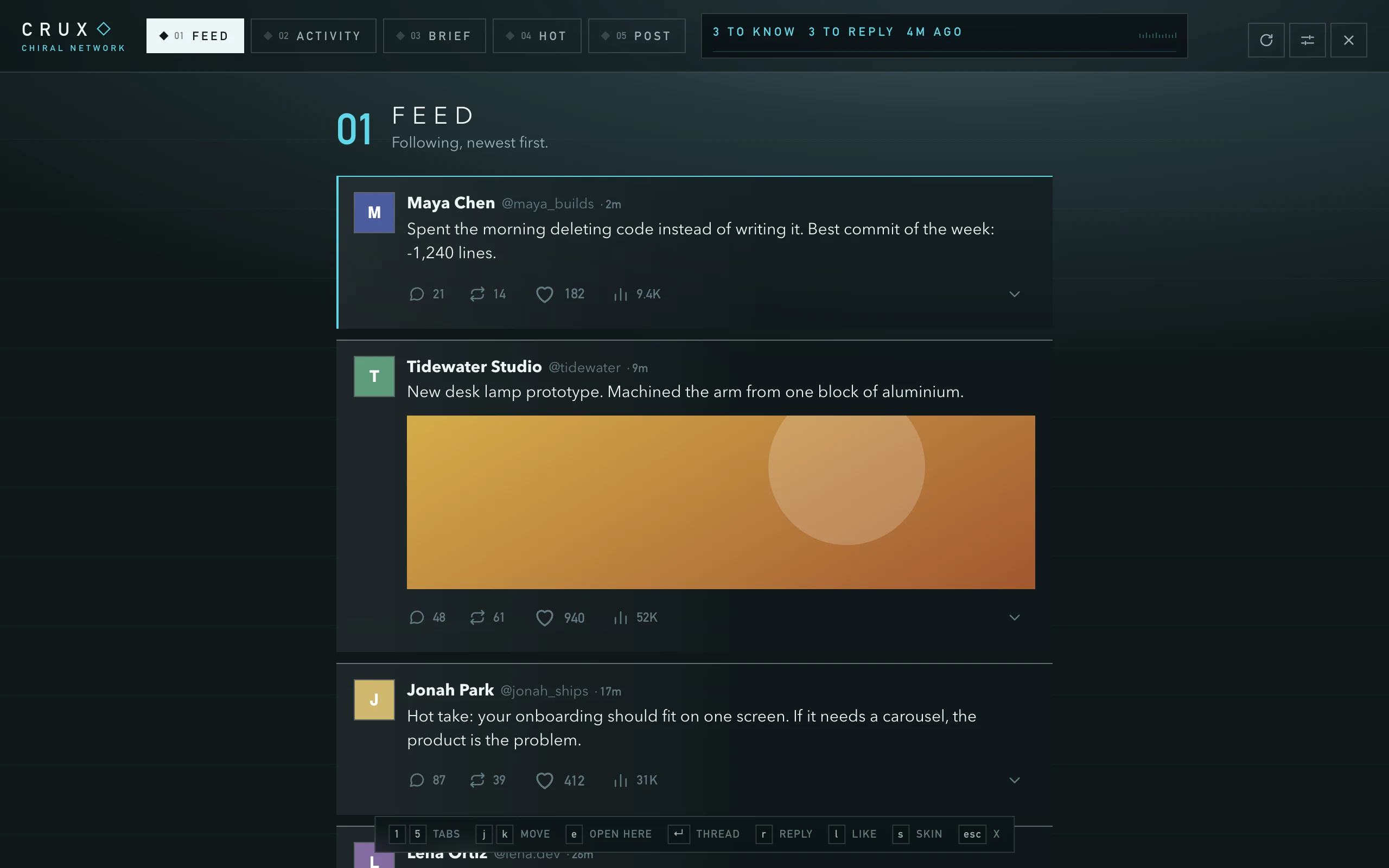This screenshot has width=1389, height=868.
Task: View stats on Tidewater Studio's post
Action: 635,618
